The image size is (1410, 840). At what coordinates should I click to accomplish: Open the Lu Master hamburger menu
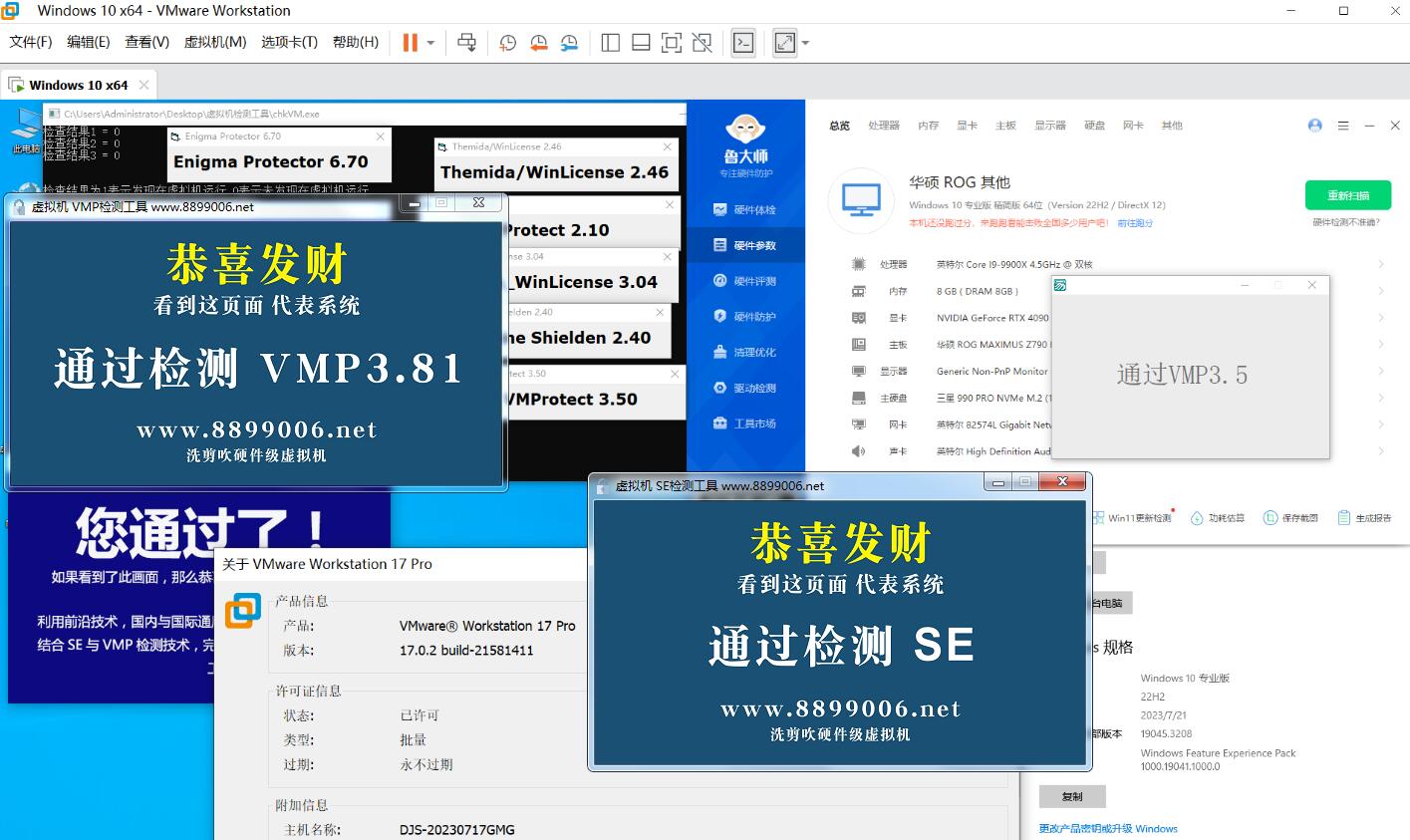(x=1343, y=126)
